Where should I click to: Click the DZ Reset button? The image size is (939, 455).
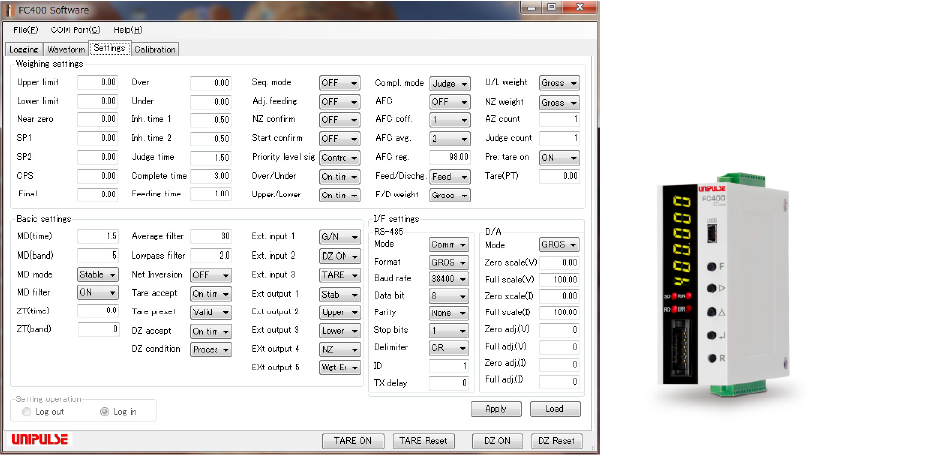pyautogui.click(x=556, y=441)
